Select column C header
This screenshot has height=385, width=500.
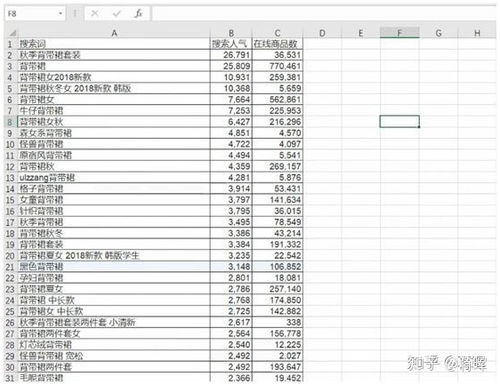[x=277, y=33]
